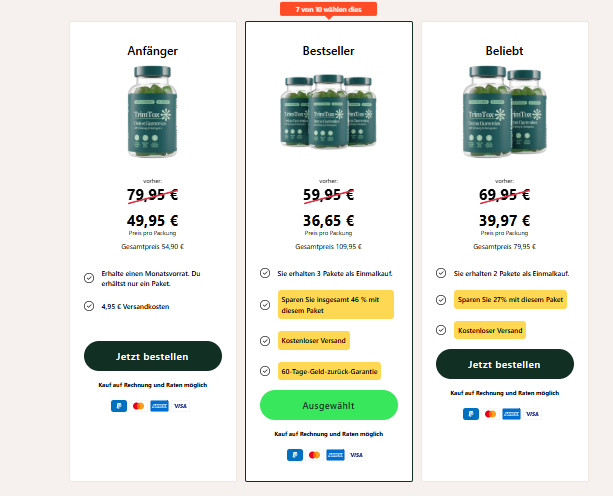Screen dimensions: 613x496
Task: Click the yellow 'Sparen Sie insgesamt 46 %' badge
Action: [336, 304]
